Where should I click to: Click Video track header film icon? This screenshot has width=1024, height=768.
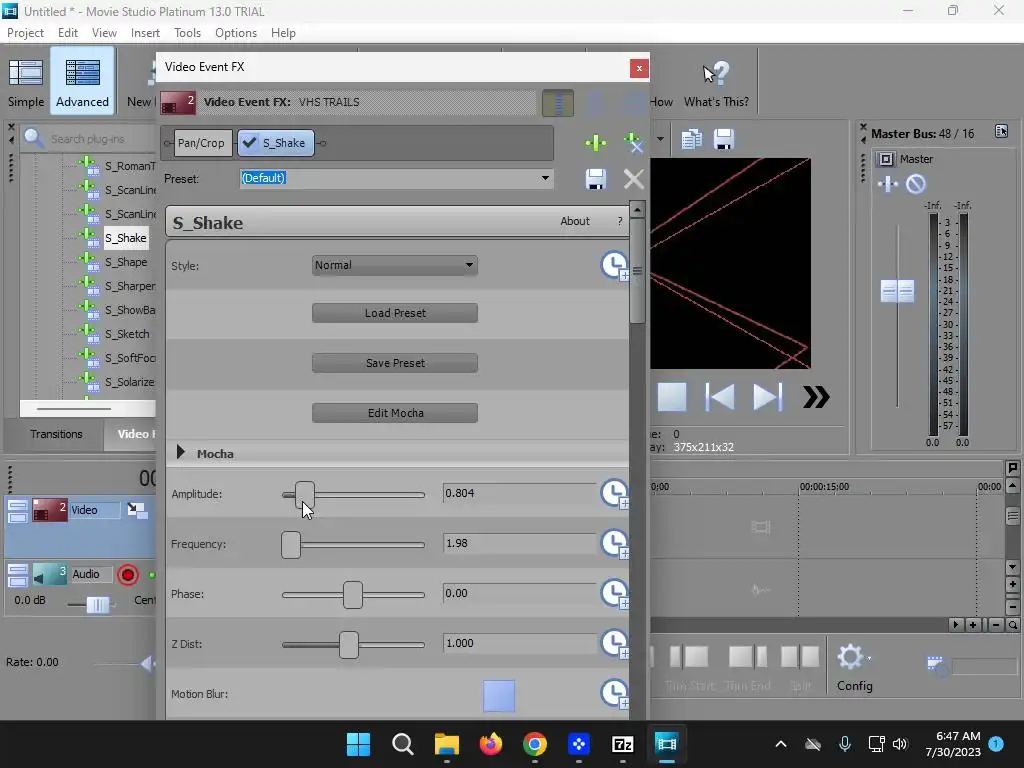[50, 510]
